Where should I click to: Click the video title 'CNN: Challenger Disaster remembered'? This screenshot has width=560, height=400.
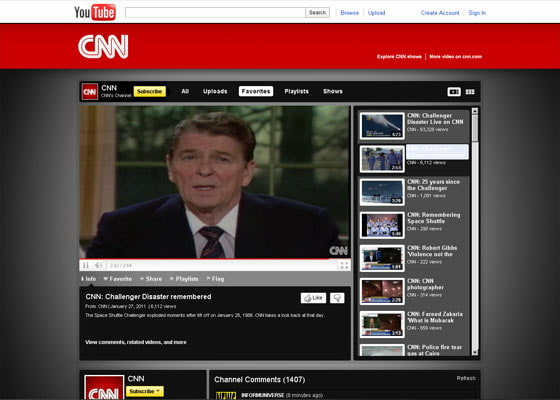tap(148, 297)
